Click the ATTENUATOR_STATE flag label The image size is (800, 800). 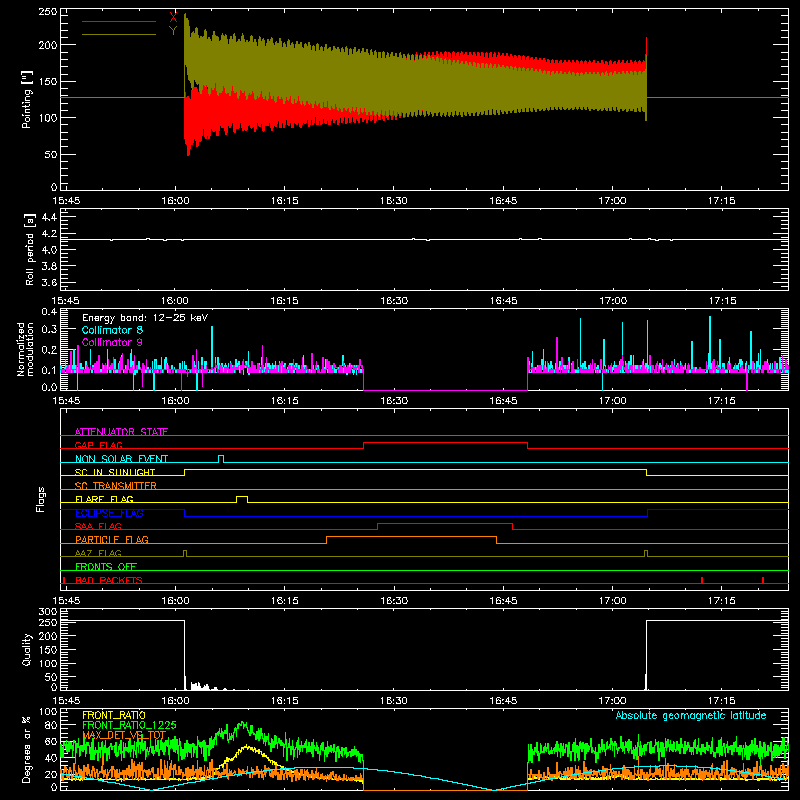point(121,432)
